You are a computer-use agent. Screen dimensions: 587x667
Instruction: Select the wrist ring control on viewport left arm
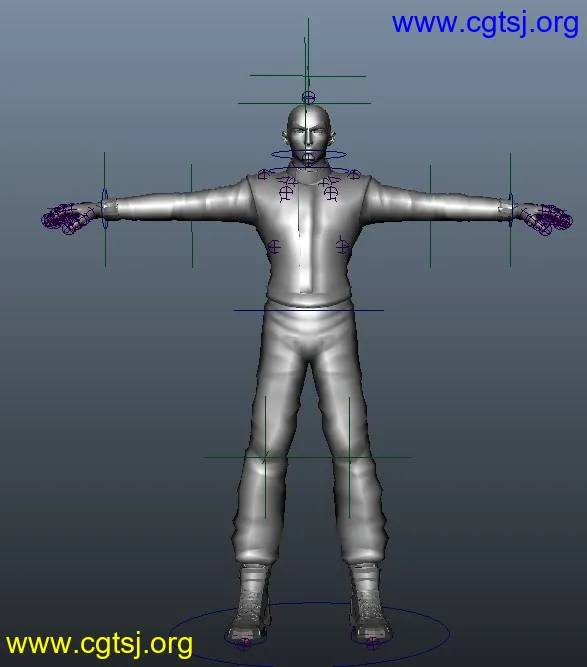[x=105, y=209]
